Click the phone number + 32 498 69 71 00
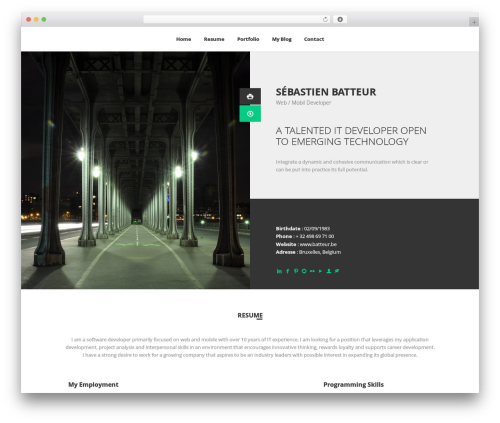The image size is (500, 423). point(315,236)
